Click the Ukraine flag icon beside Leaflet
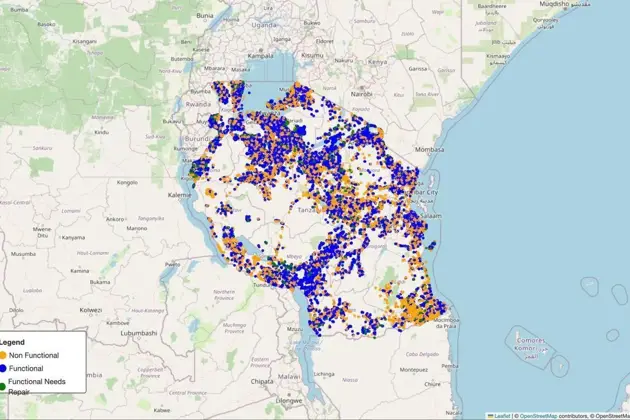 491,416
